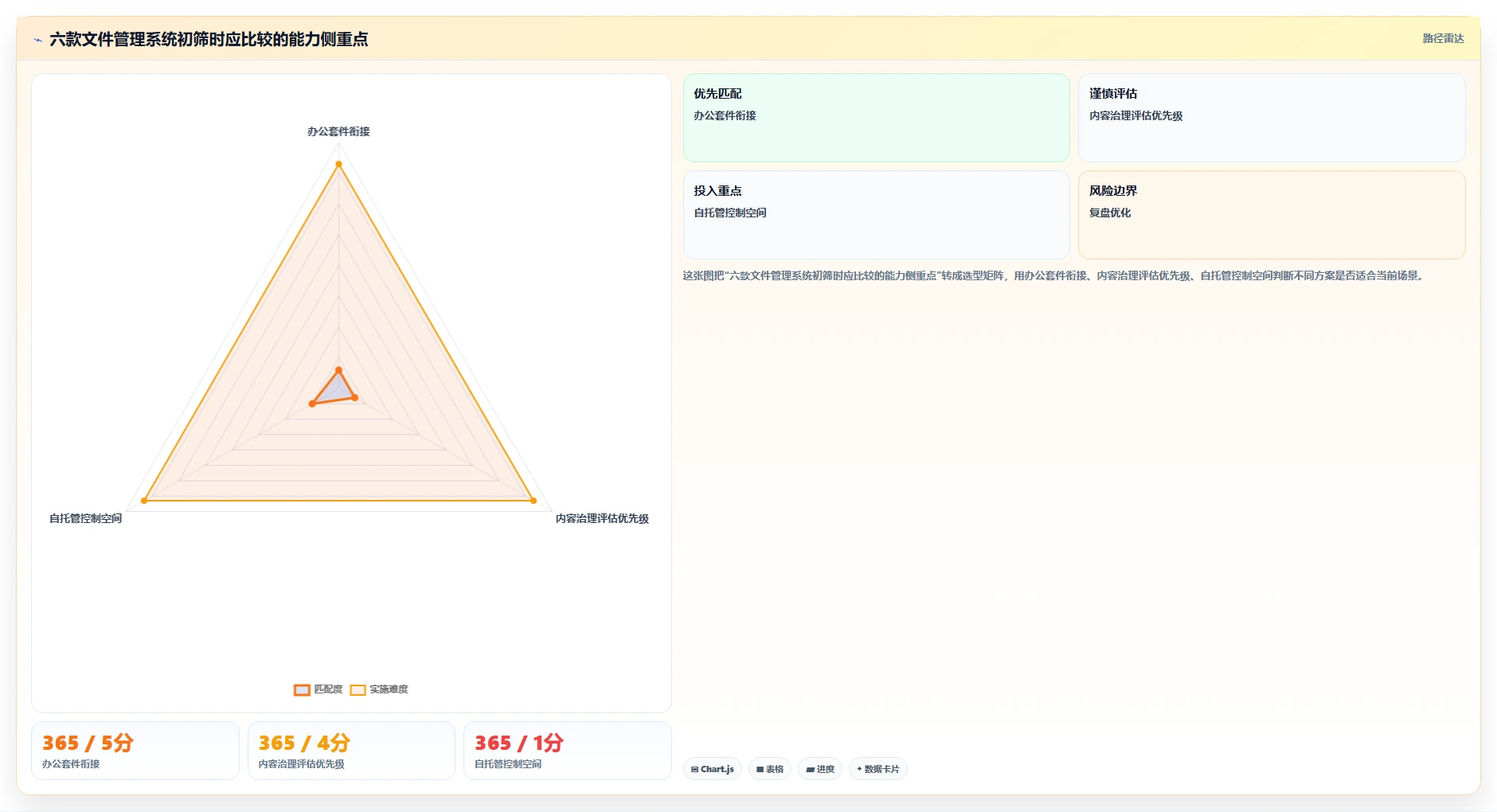The height and width of the screenshot is (812, 1497).
Task: Click the Chart.js tag chip
Action: (x=713, y=769)
